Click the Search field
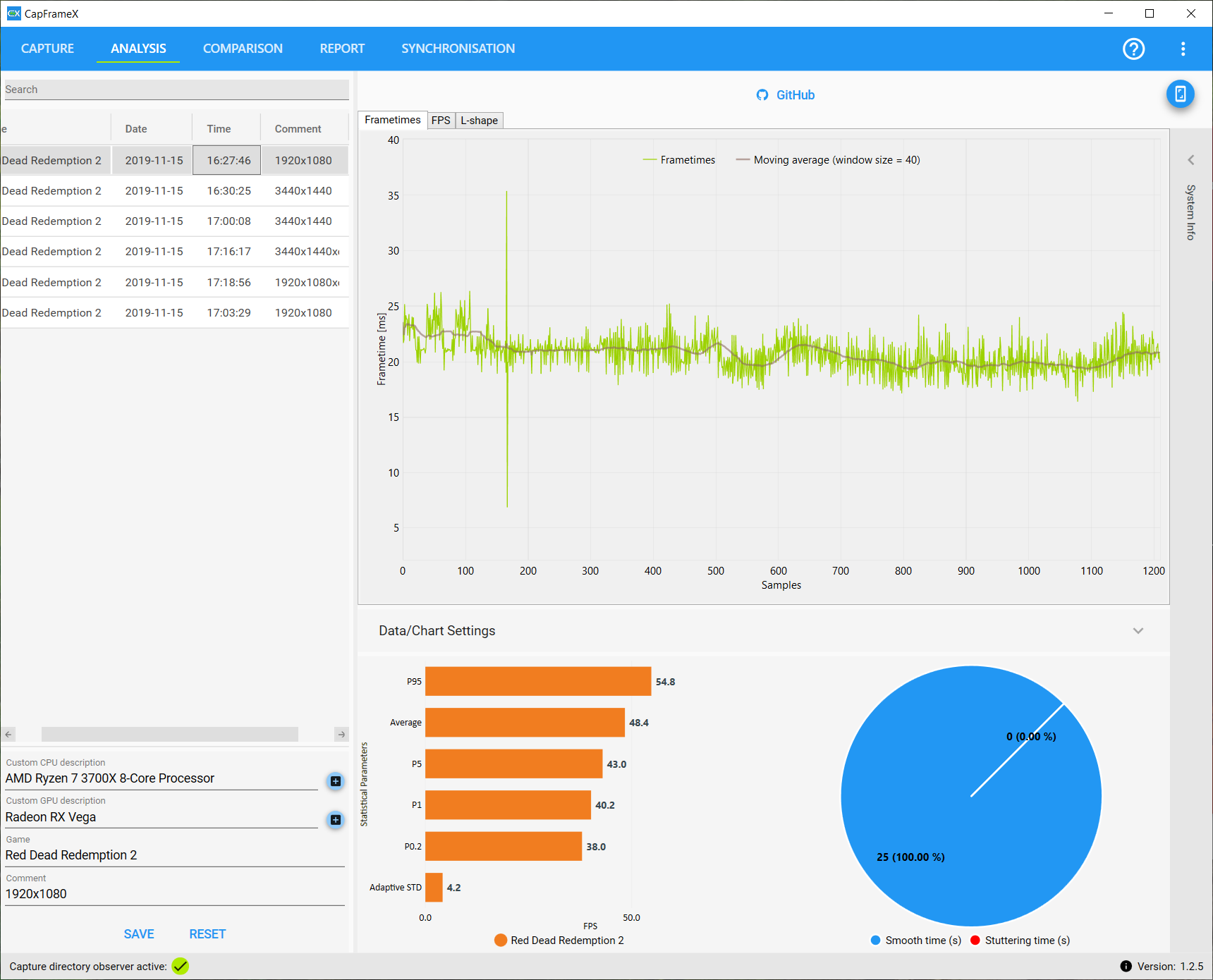 click(x=176, y=90)
